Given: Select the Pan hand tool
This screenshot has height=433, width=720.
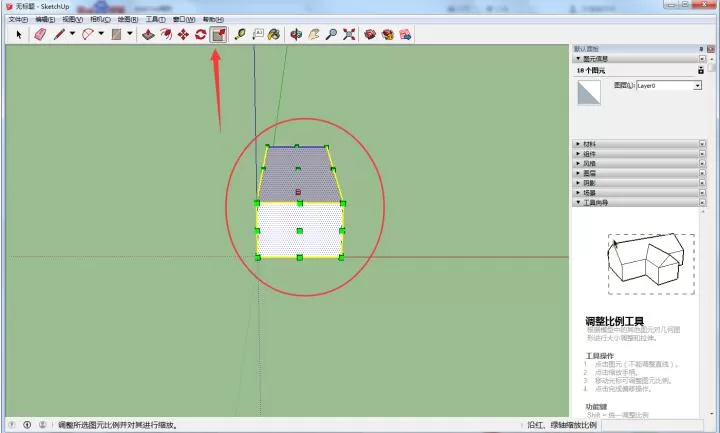Looking at the screenshot, I should [x=314, y=34].
